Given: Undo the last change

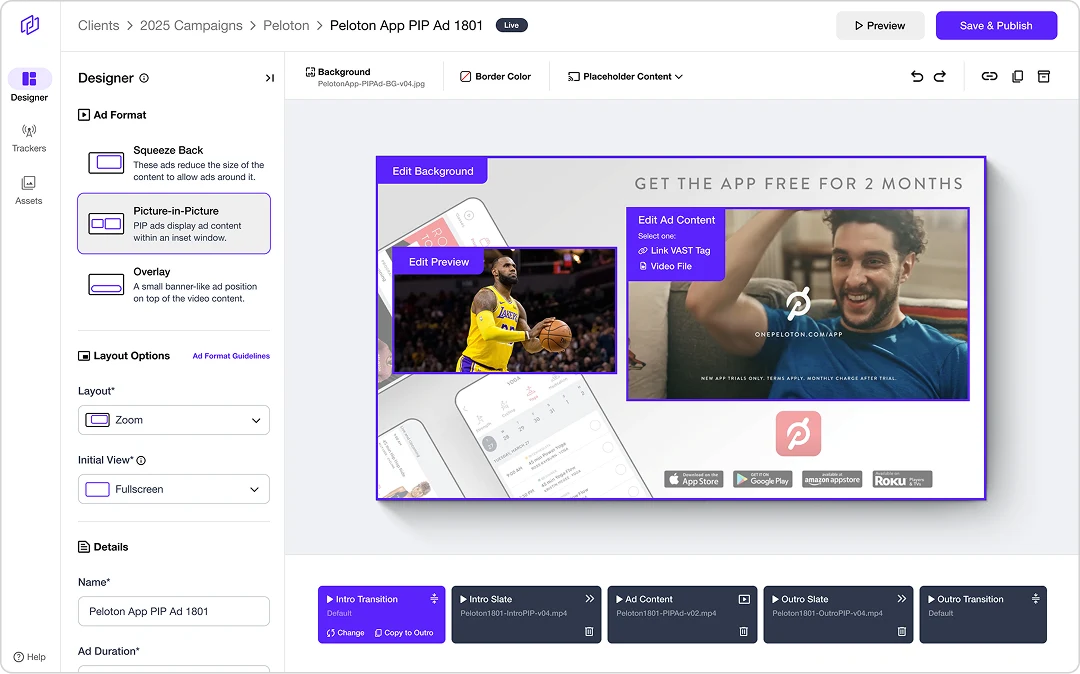Looking at the screenshot, I should [x=917, y=76].
